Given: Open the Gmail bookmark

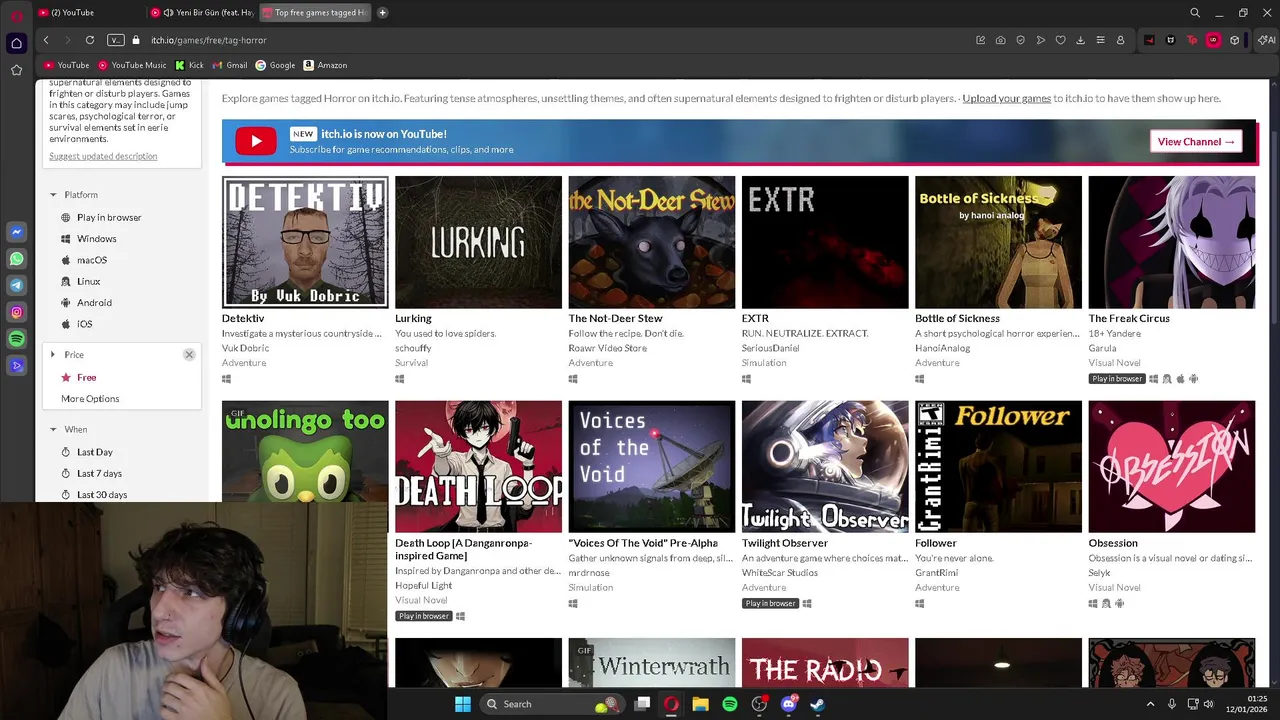Looking at the screenshot, I should [x=230, y=65].
